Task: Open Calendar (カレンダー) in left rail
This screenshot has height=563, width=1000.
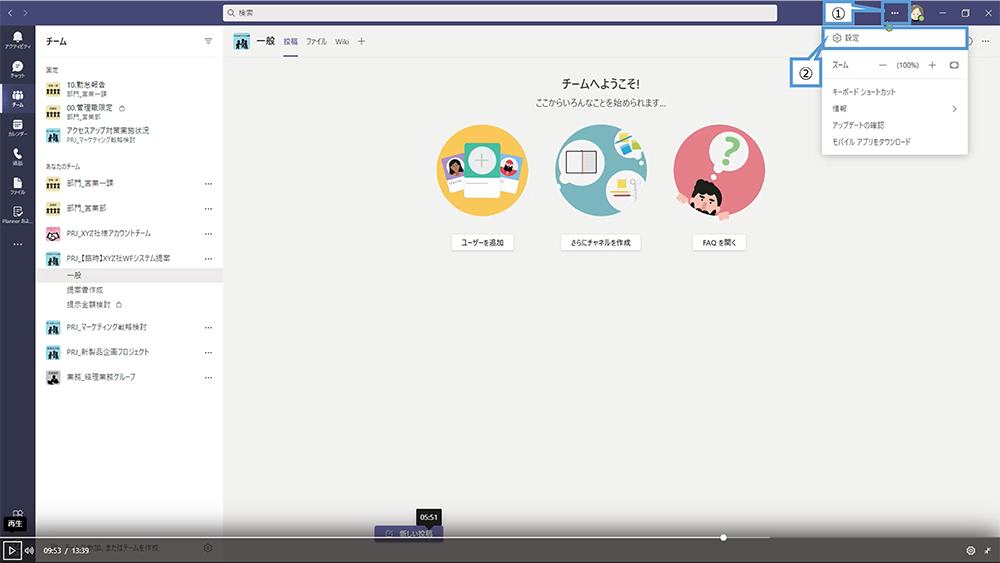Action: click(17, 127)
